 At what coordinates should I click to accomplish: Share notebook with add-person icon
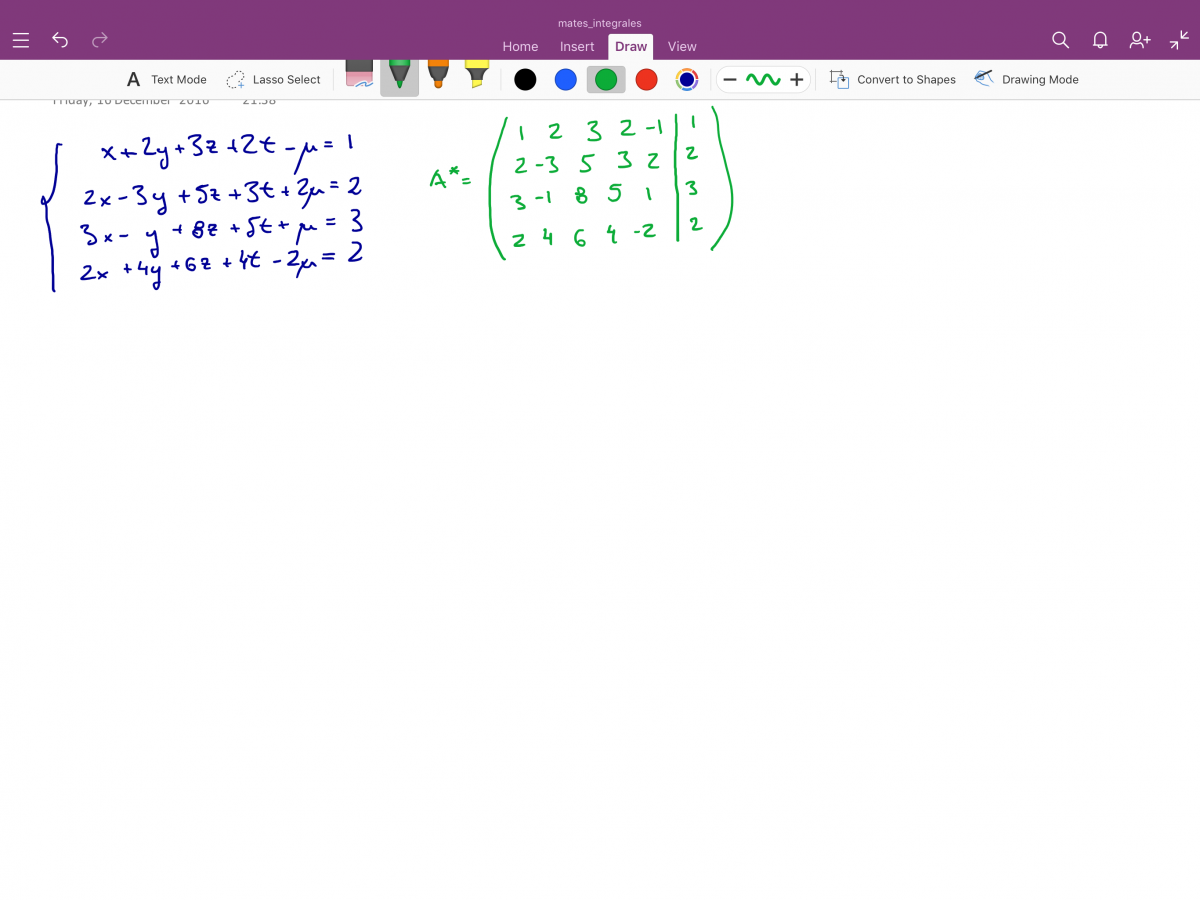tap(1140, 40)
